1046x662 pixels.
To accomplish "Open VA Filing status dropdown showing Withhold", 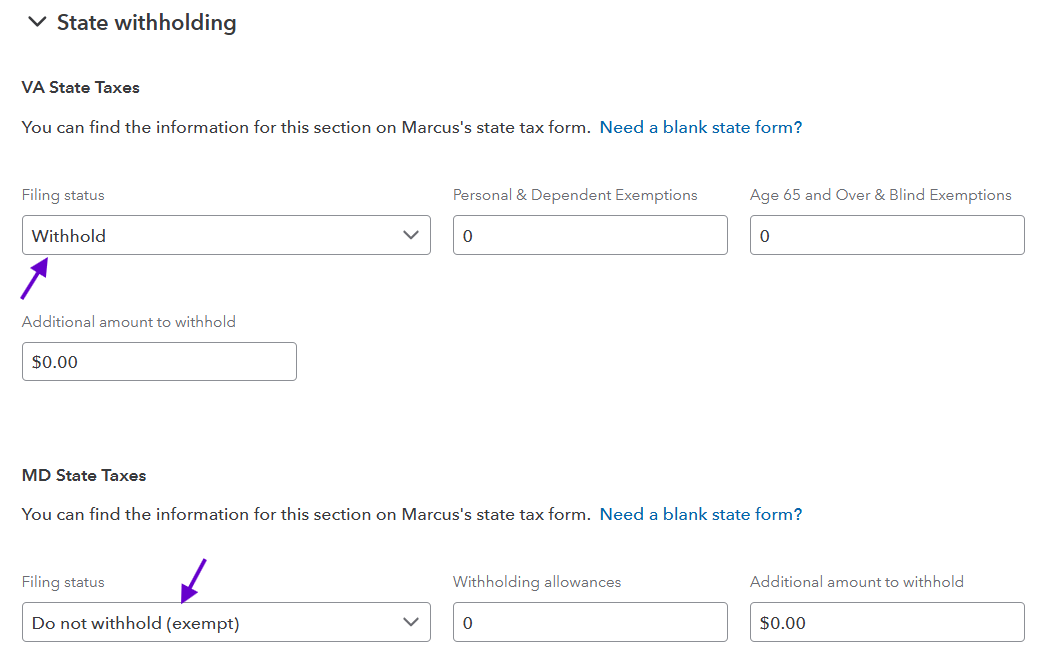I will coord(210,236).
